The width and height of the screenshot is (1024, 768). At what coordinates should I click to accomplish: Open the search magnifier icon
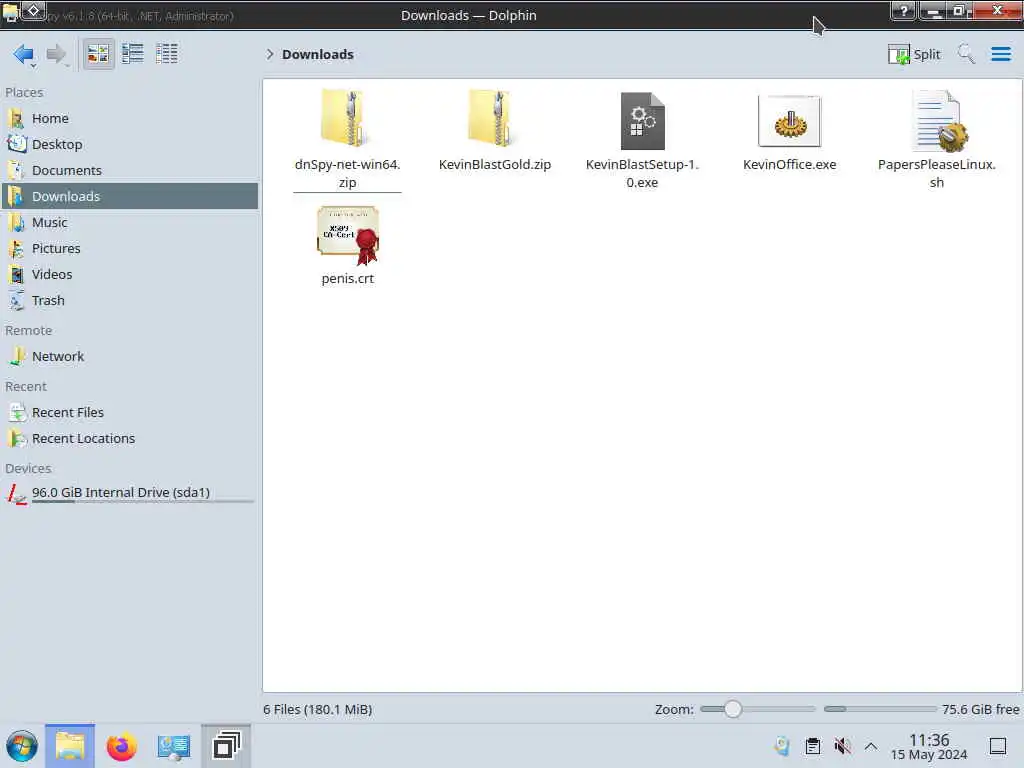[966, 54]
